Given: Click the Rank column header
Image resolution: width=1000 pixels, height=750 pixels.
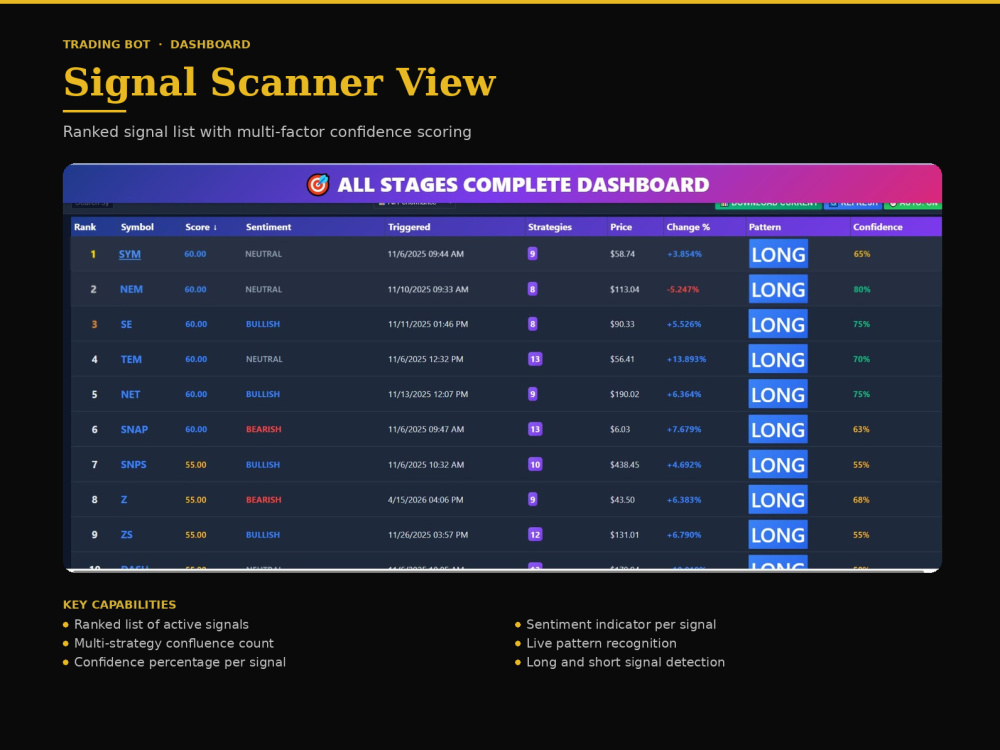Looking at the screenshot, I should [x=85, y=227].
